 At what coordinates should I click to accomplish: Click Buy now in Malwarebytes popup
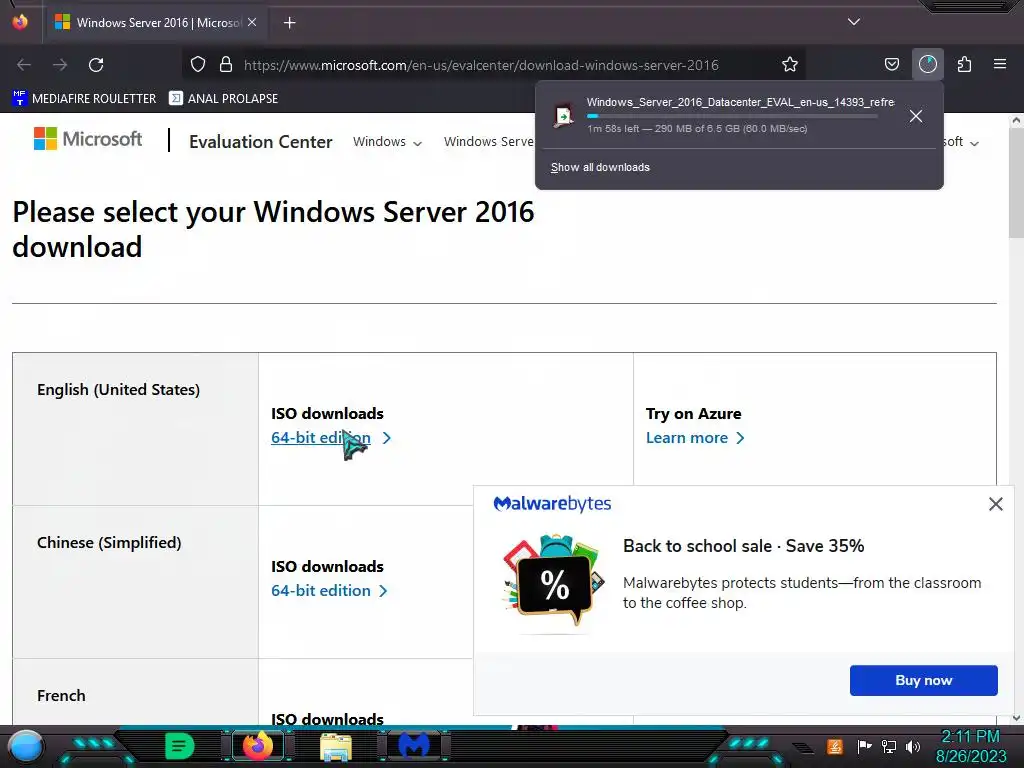pos(923,680)
